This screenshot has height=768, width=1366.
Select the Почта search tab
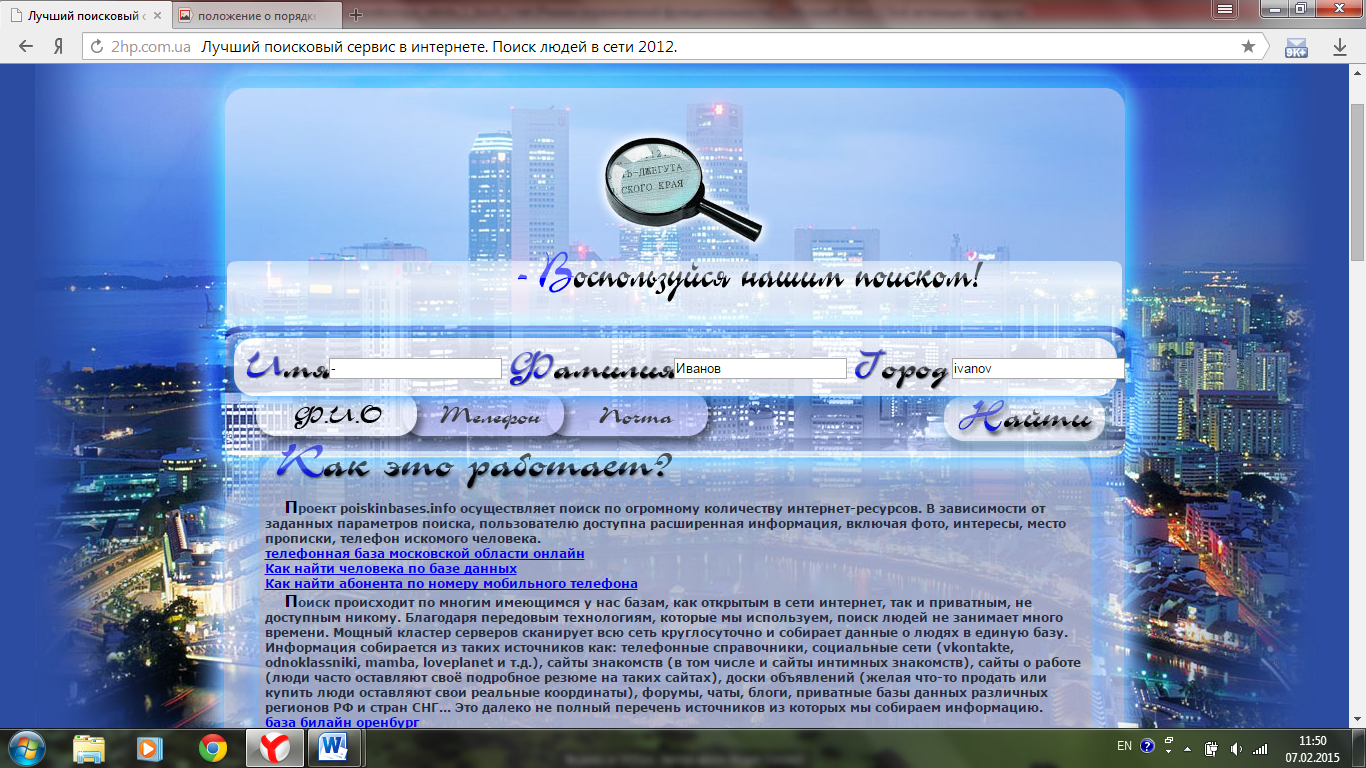pyautogui.click(x=636, y=416)
